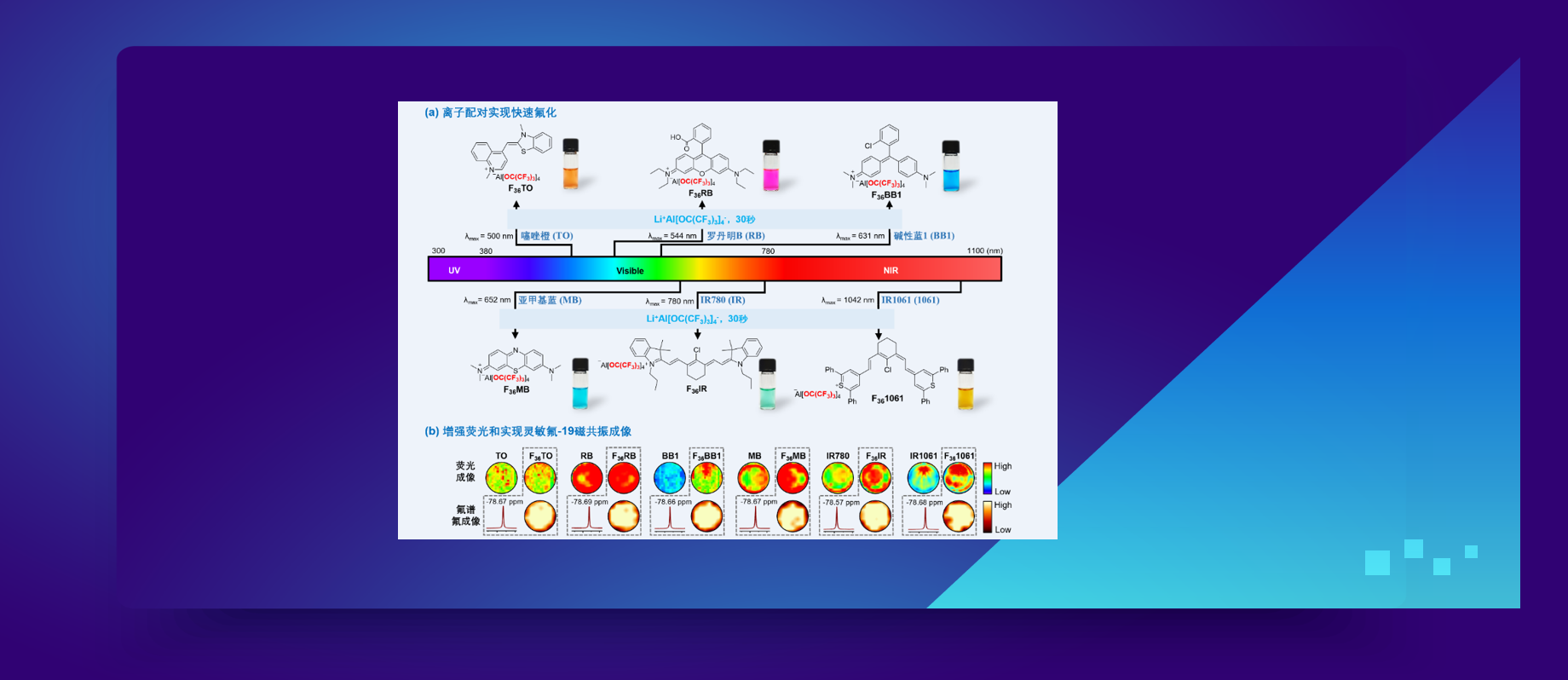
Task: Click the yellow F36 1061 vial
Action: [x=966, y=384]
